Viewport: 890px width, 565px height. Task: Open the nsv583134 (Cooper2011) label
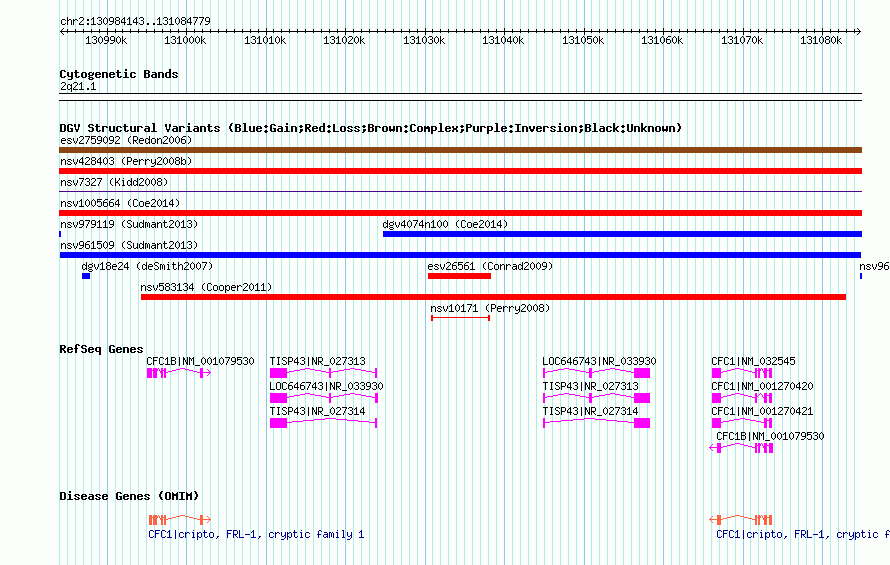coord(206,287)
